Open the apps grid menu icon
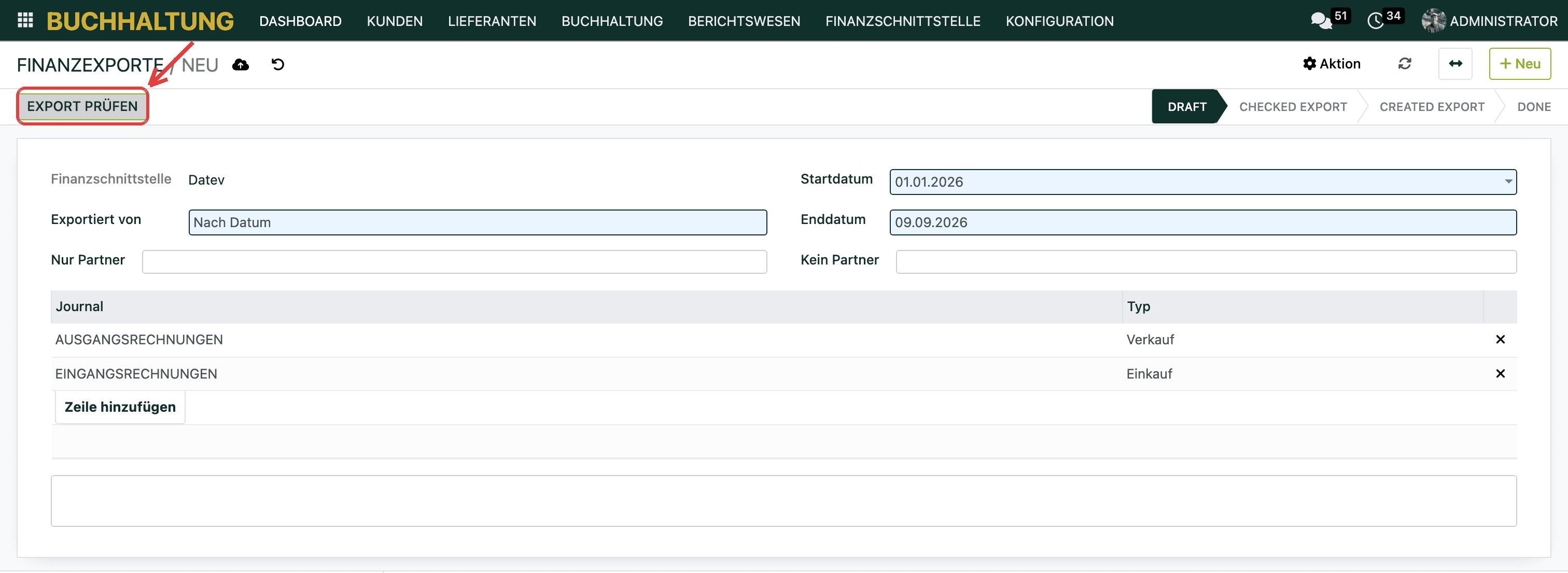Image resolution: width=1568 pixels, height=573 pixels. click(25, 21)
